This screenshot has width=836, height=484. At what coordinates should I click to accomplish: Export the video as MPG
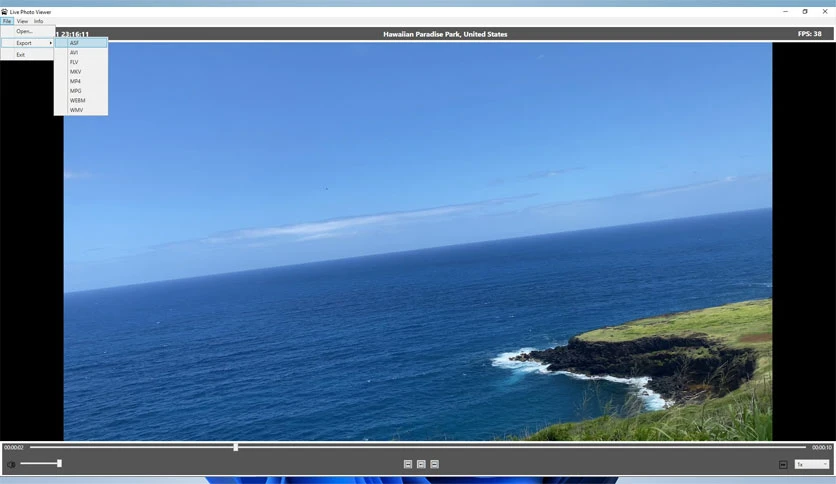pyautogui.click(x=81, y=91)
